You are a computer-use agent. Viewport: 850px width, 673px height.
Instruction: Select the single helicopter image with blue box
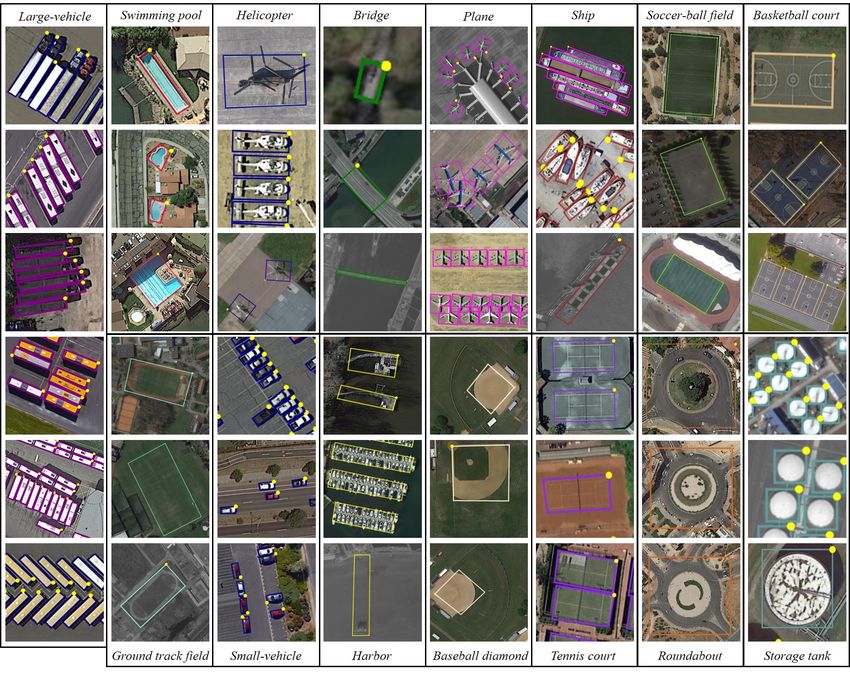266,75
